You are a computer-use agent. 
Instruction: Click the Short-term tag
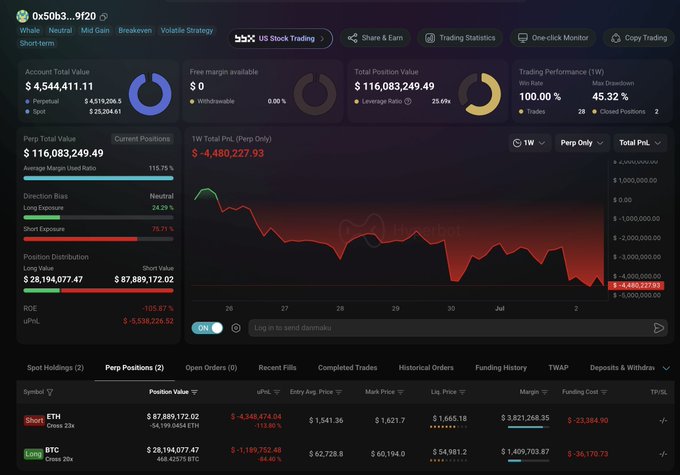click(x=37, y=43)
